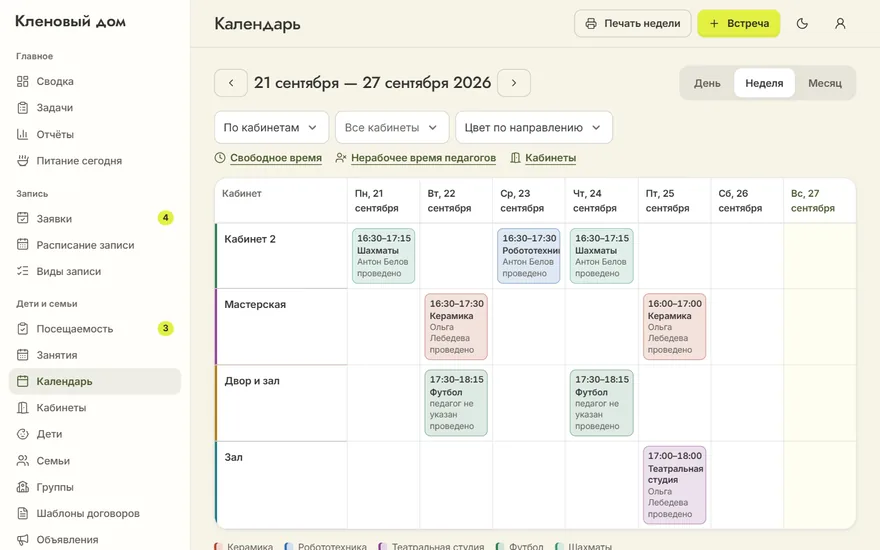Click the Кабинет 2 row header

click(281, 256)
